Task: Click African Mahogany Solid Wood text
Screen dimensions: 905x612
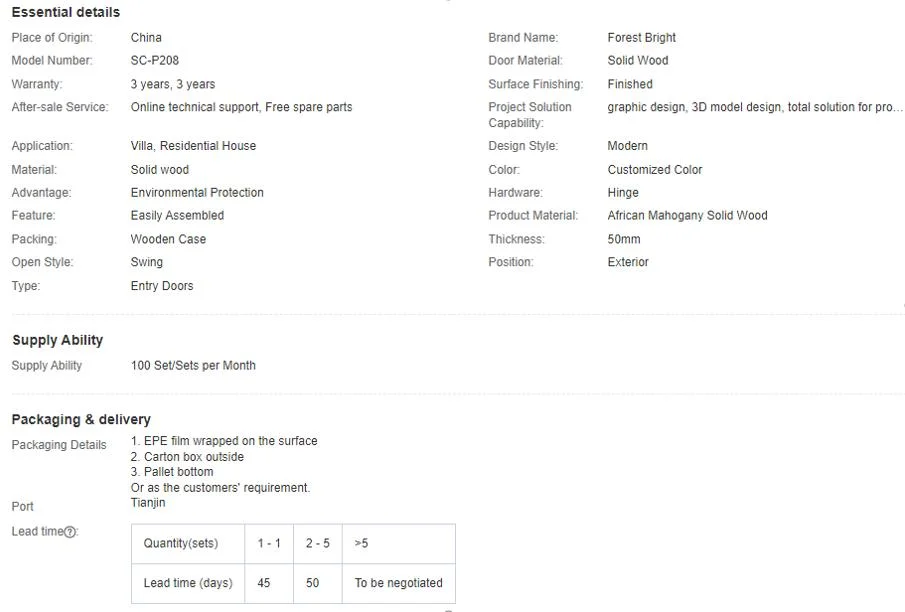Action: tap(687, 215)
